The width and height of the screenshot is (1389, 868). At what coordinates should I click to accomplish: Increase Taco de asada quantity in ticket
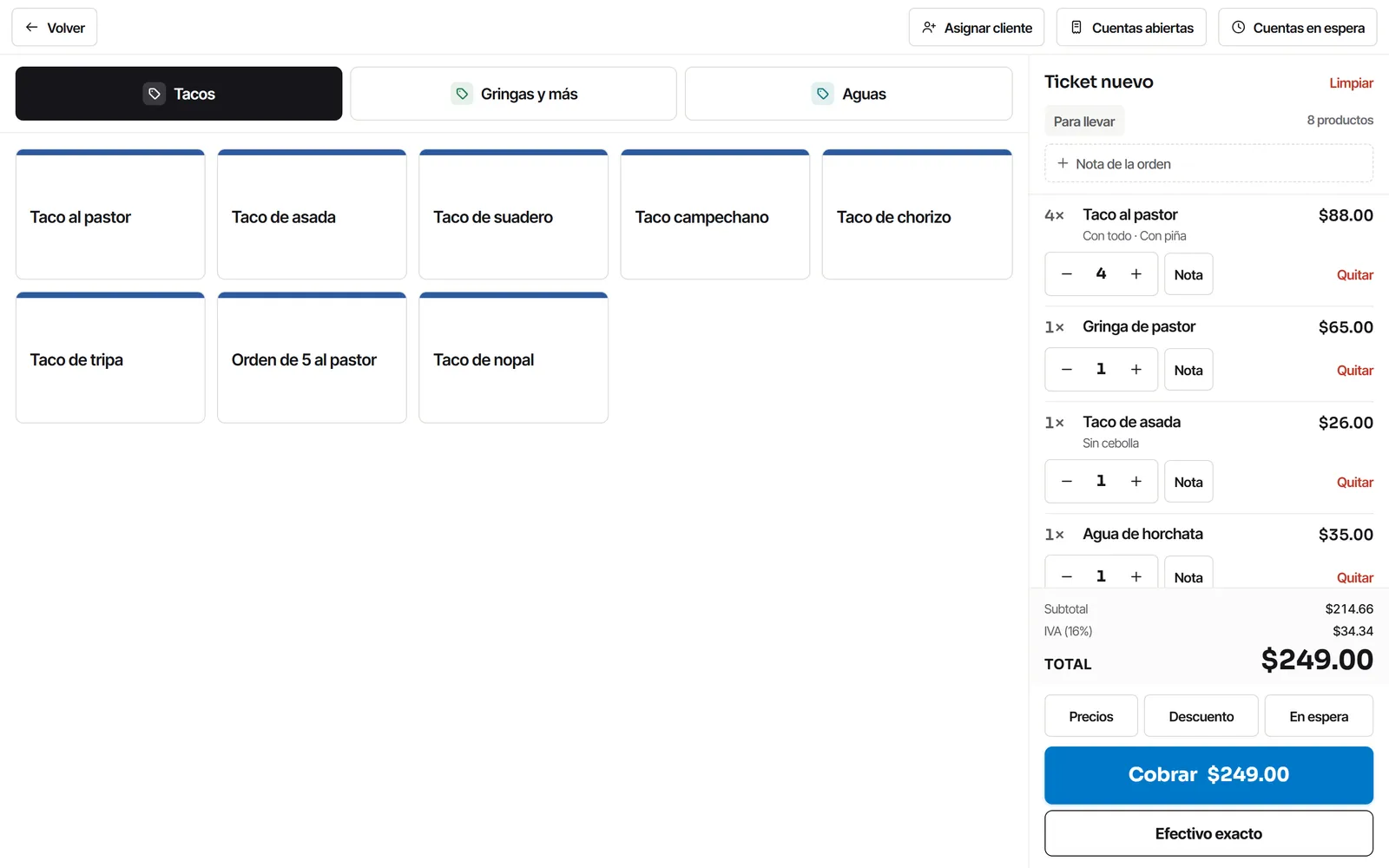click(1136, 481)
